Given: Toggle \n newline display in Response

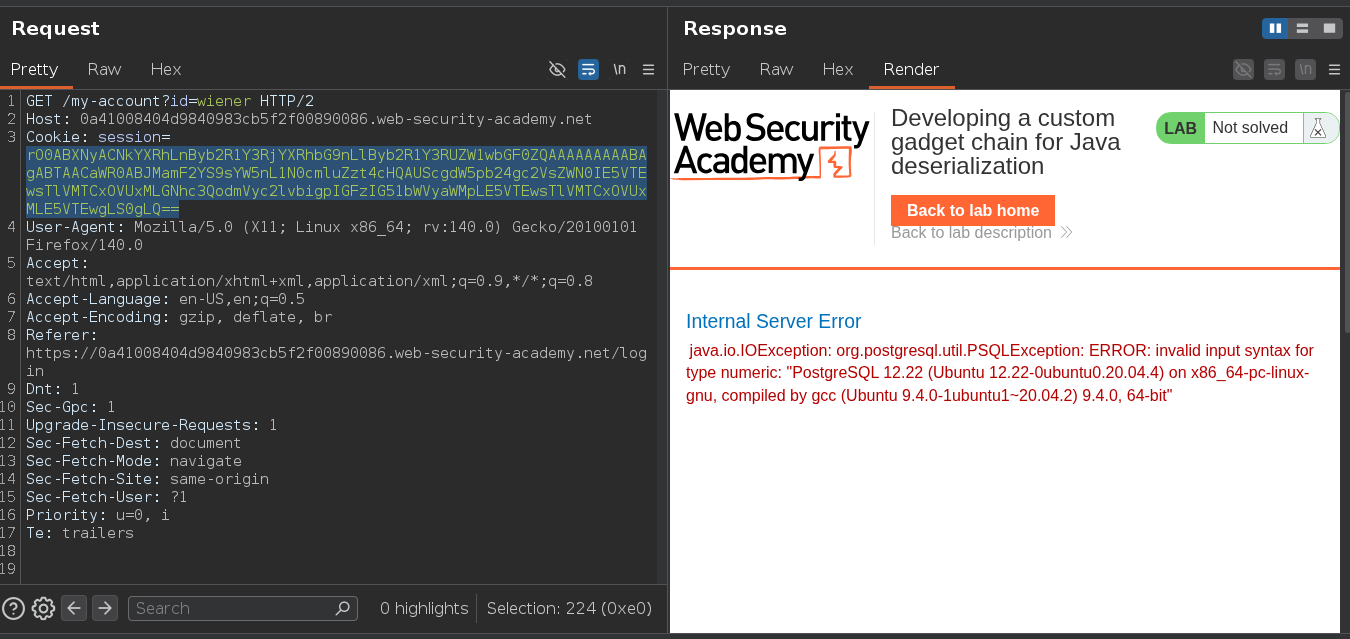Looking at the screenshot, I should coord(1305,69).
